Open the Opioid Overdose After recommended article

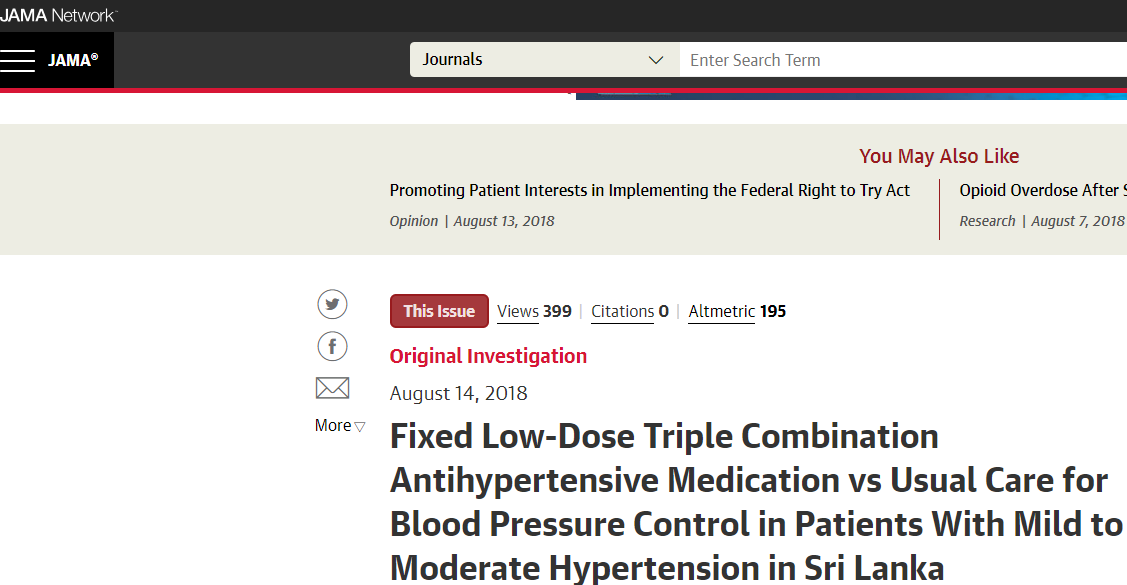[x=1043, y=190]
